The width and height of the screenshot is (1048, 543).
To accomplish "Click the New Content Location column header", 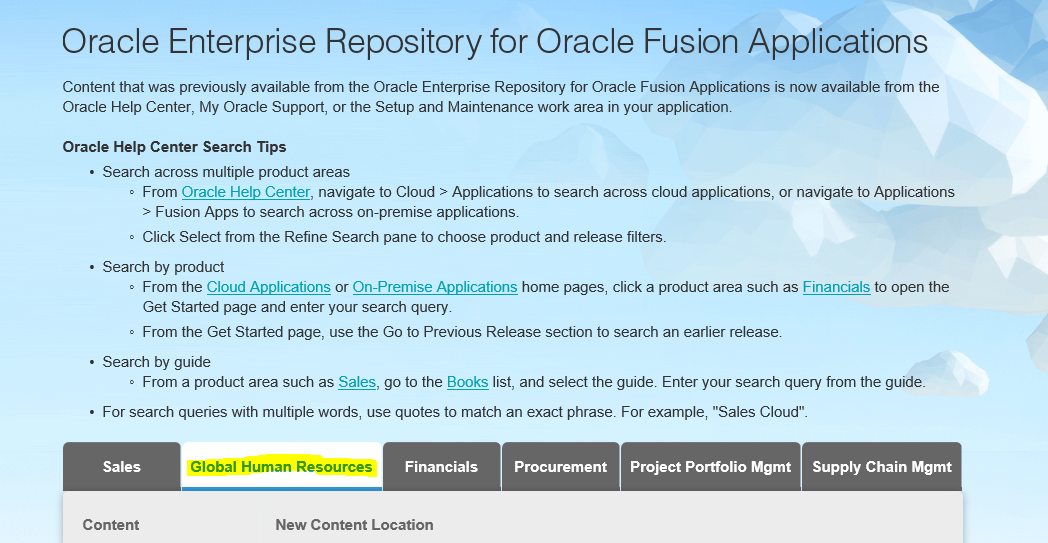I will pos(354,525).
